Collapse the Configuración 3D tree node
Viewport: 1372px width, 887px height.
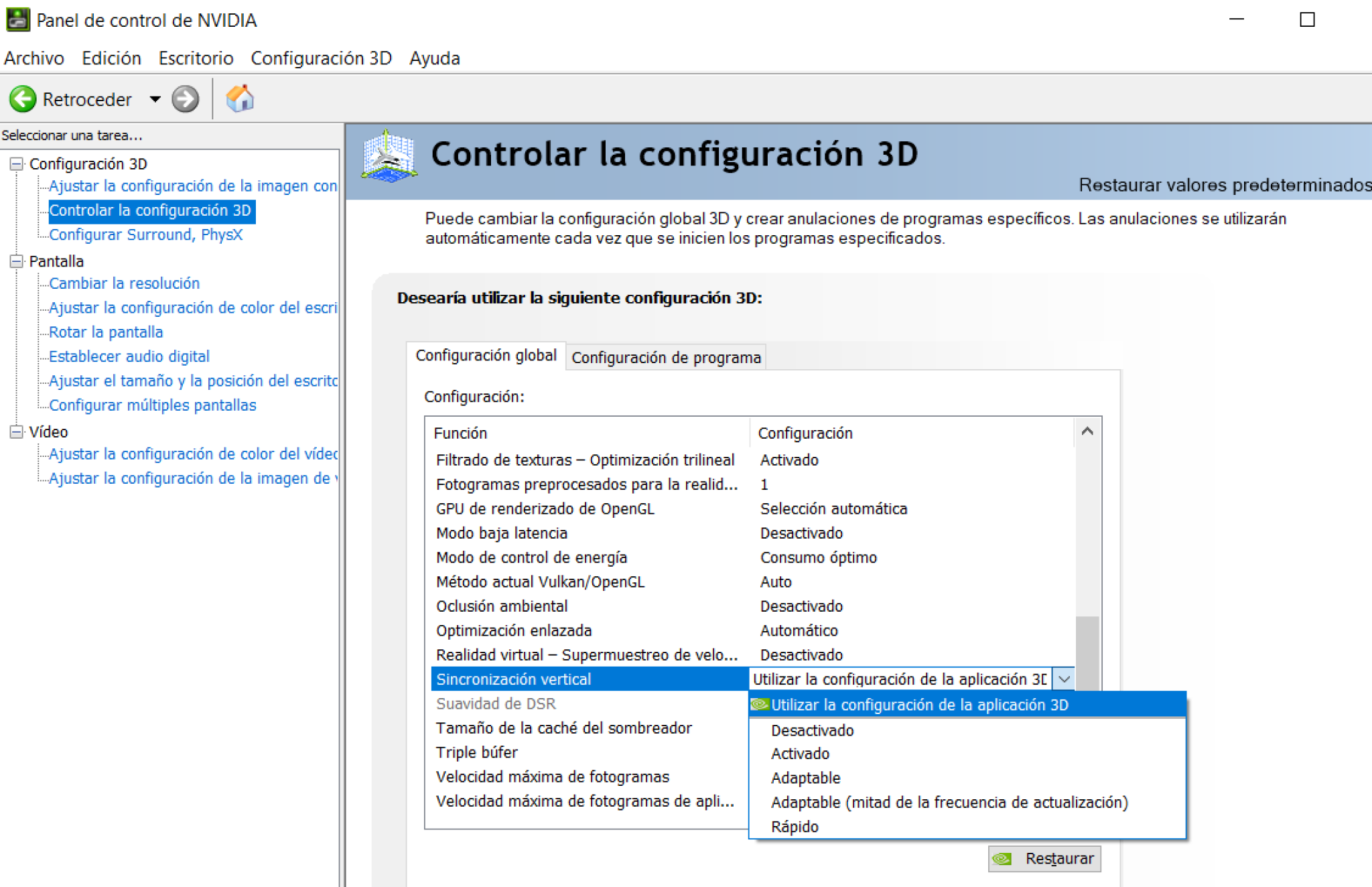[x=17, y=163]
